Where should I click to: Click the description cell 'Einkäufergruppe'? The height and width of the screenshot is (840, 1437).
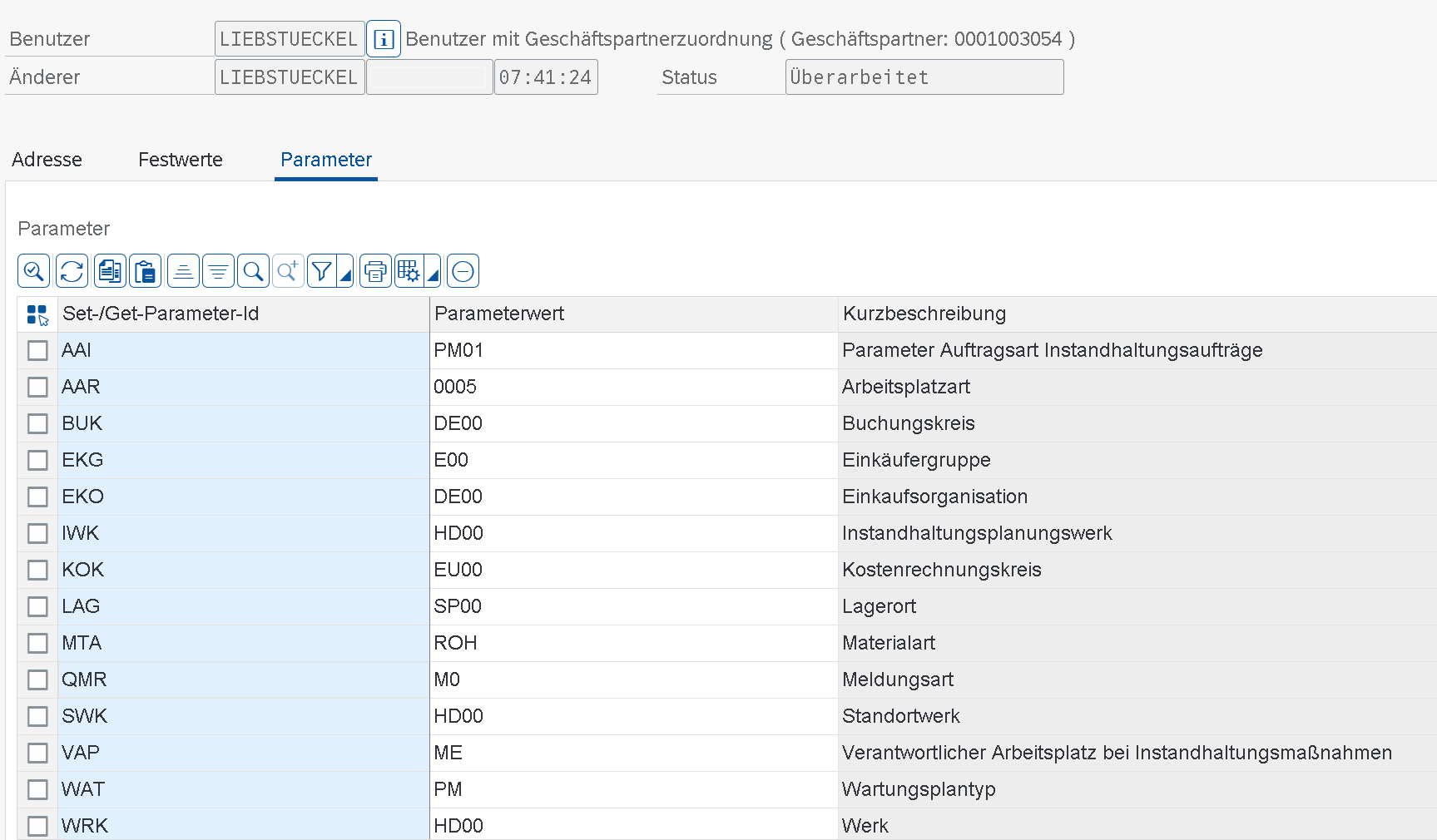pyautogui.click(x=1137, y=461)
